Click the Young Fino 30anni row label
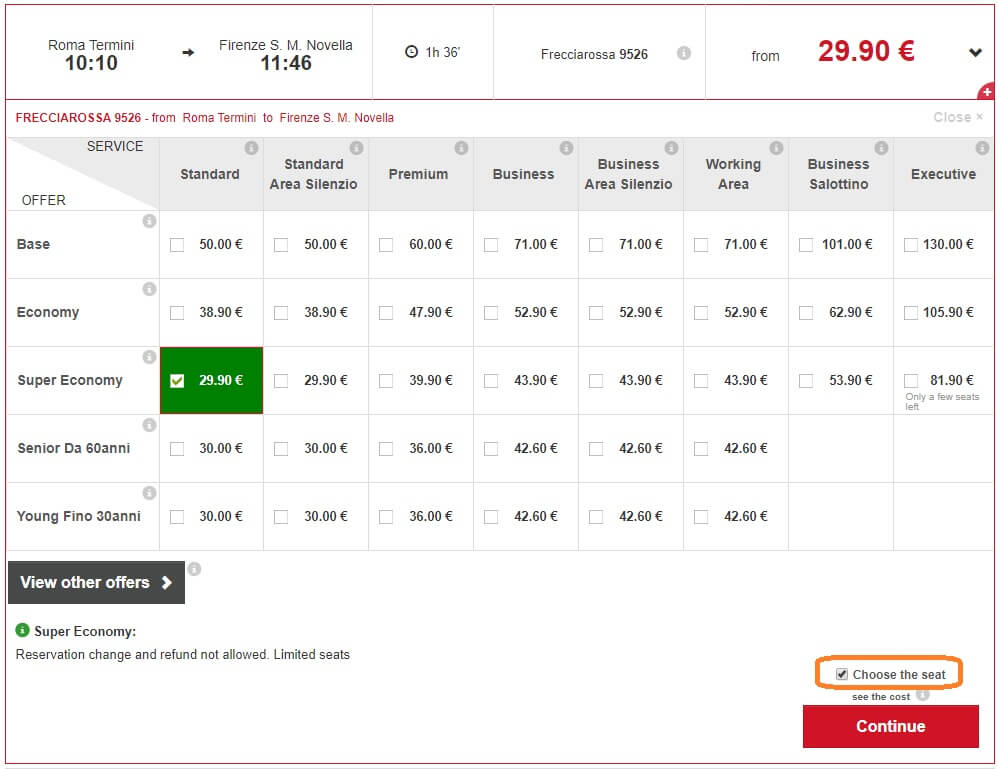This screenshot has width=999, height=769. point(78,516)
